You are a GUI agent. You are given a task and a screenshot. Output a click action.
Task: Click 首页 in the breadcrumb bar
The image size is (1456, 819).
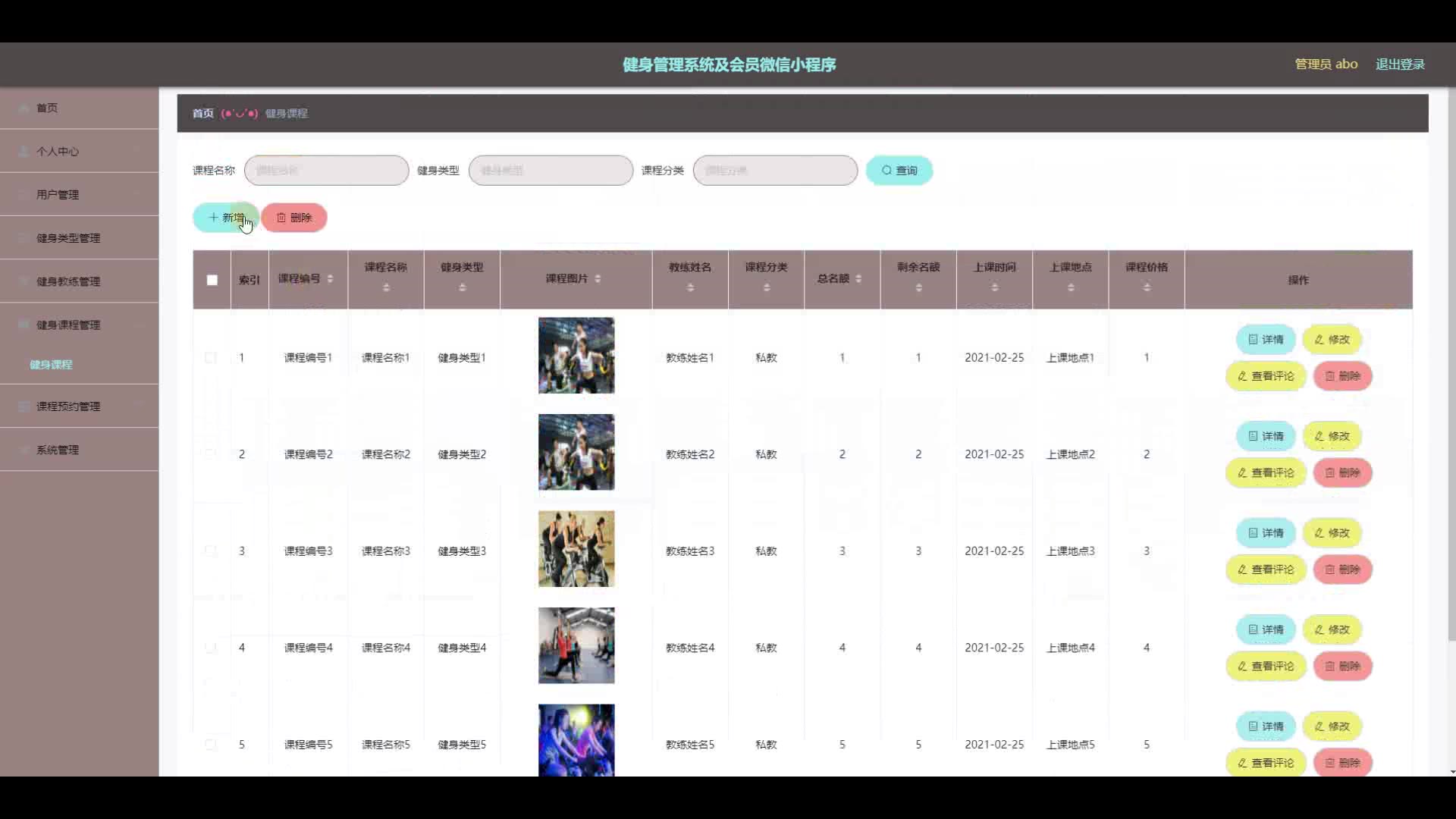[x=202, y=114]
